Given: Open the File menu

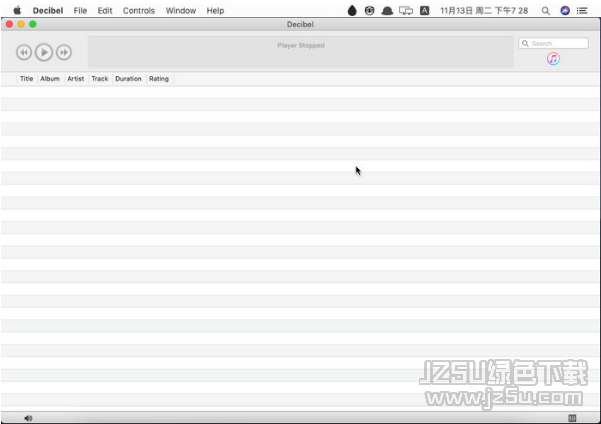Looking at the screenshot, I should [x=80, y=10].
